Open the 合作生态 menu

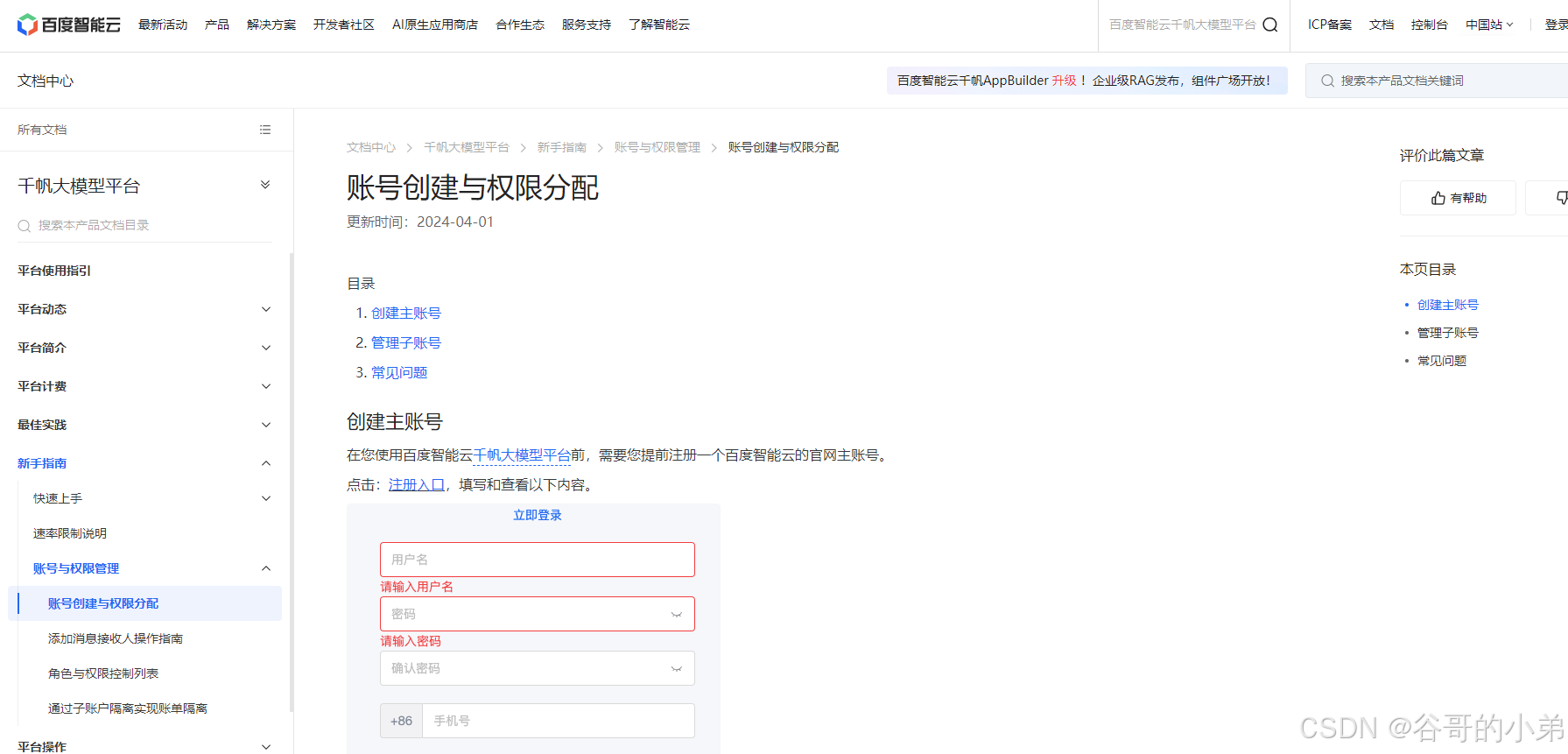520,25
